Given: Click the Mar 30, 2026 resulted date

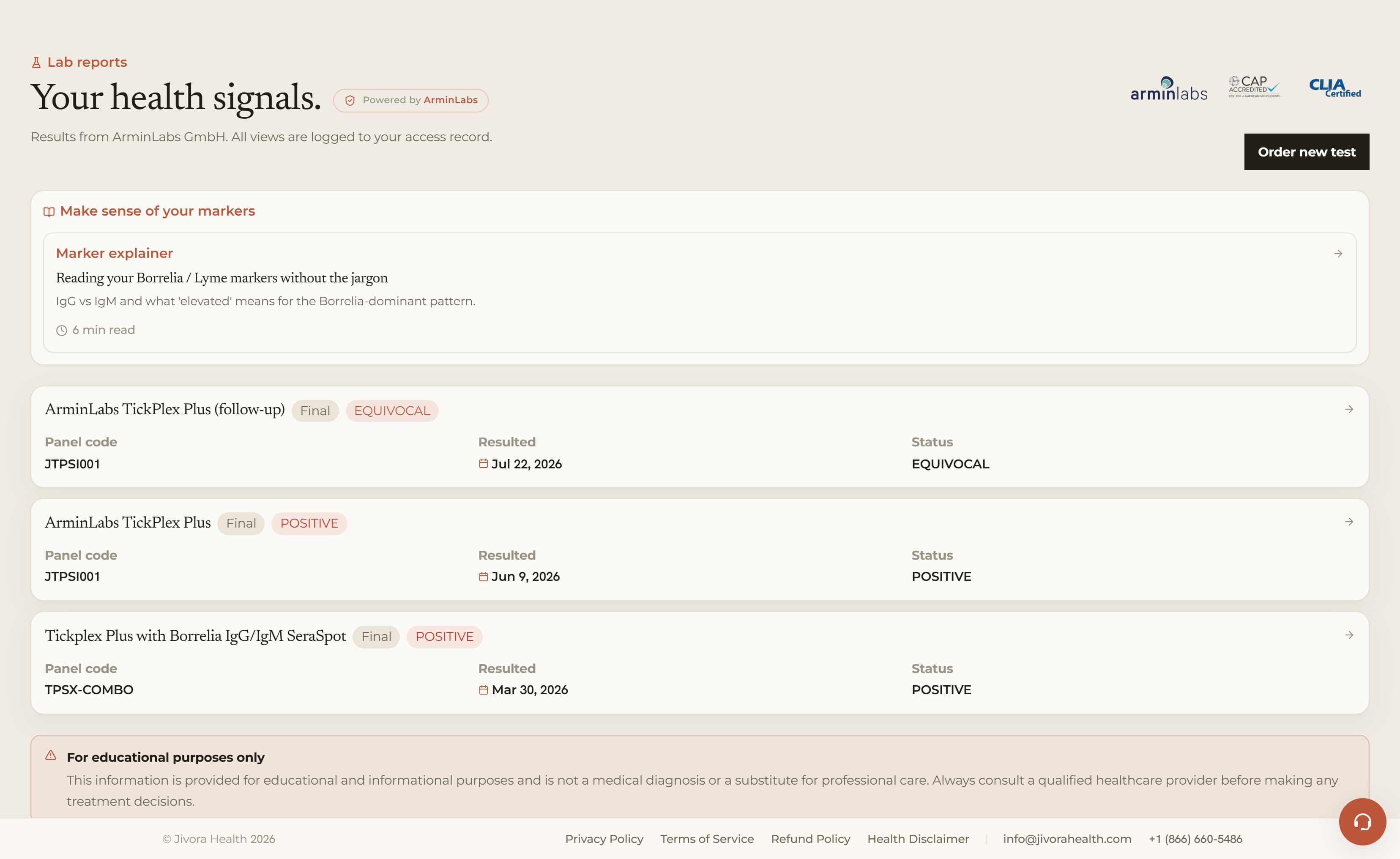Looking at the screenshot, I should [x=530, y=690].
